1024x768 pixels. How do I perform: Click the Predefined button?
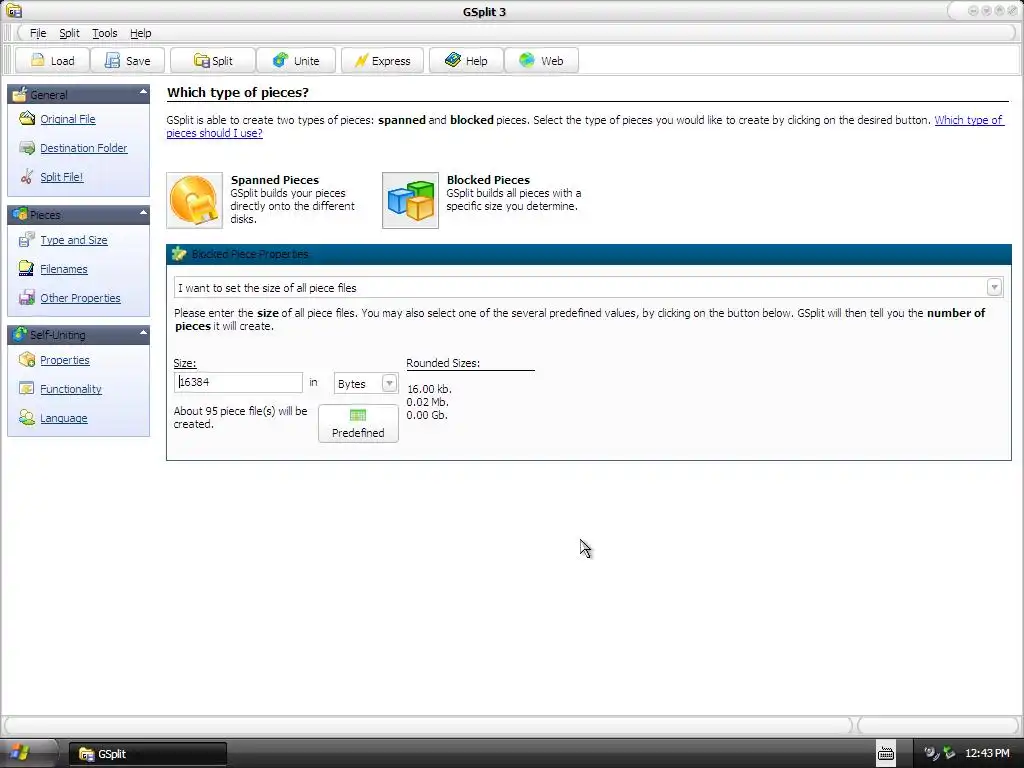[358, 423]
